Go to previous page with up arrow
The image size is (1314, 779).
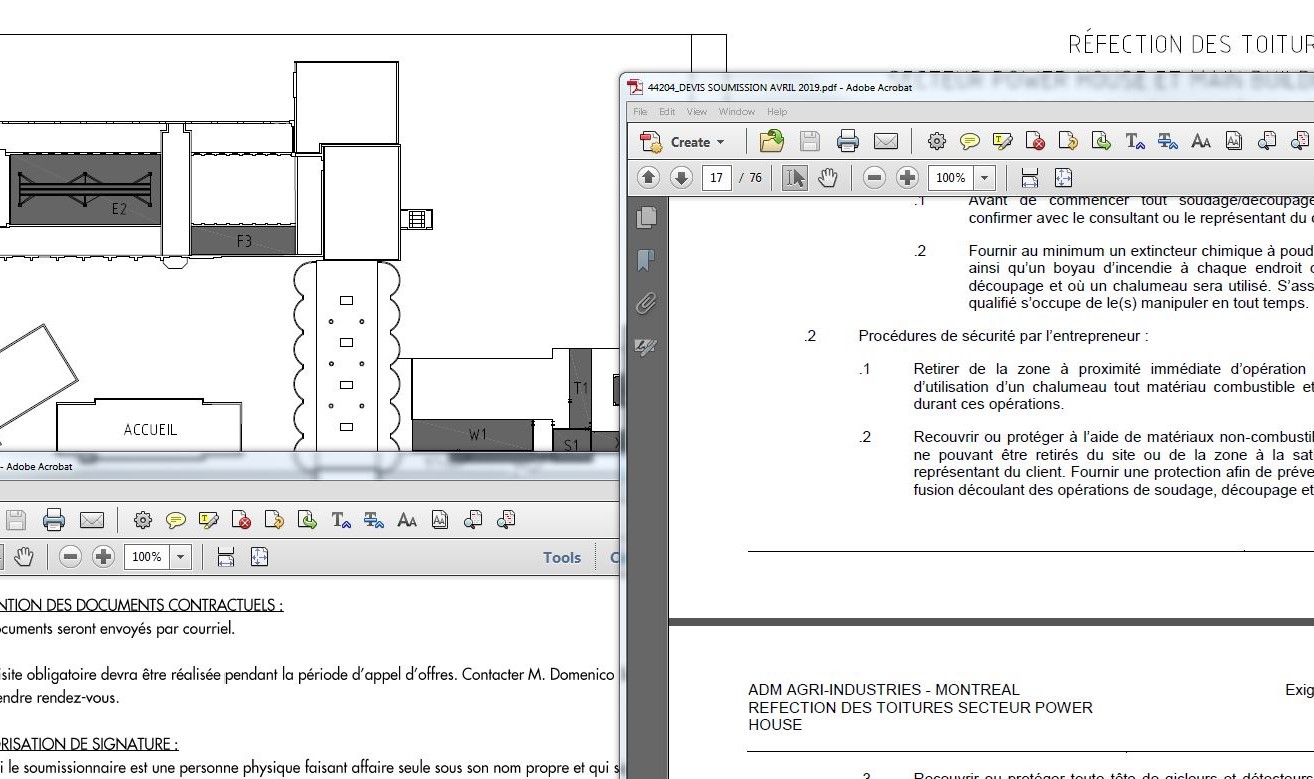tap(648, 178)
